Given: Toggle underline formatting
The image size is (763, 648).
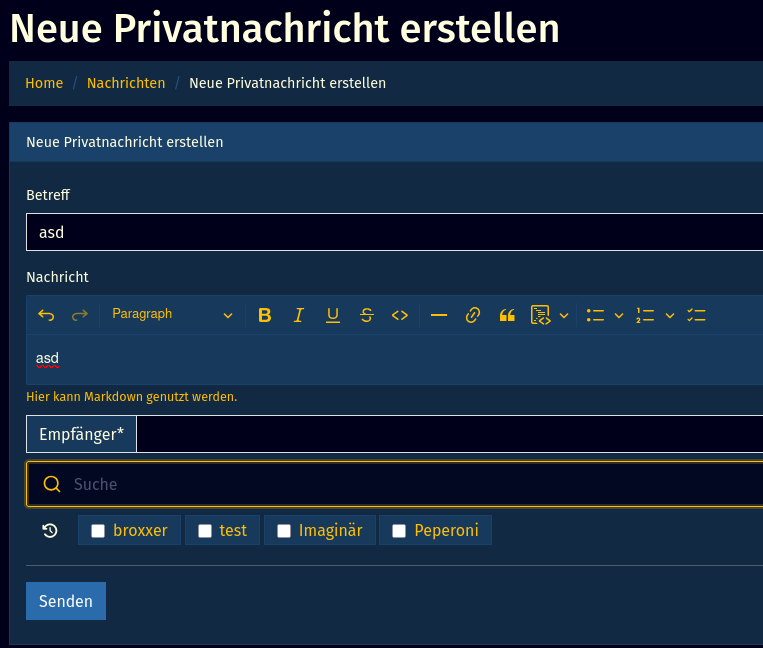Looking at the screenshot, I should (333, 315).
